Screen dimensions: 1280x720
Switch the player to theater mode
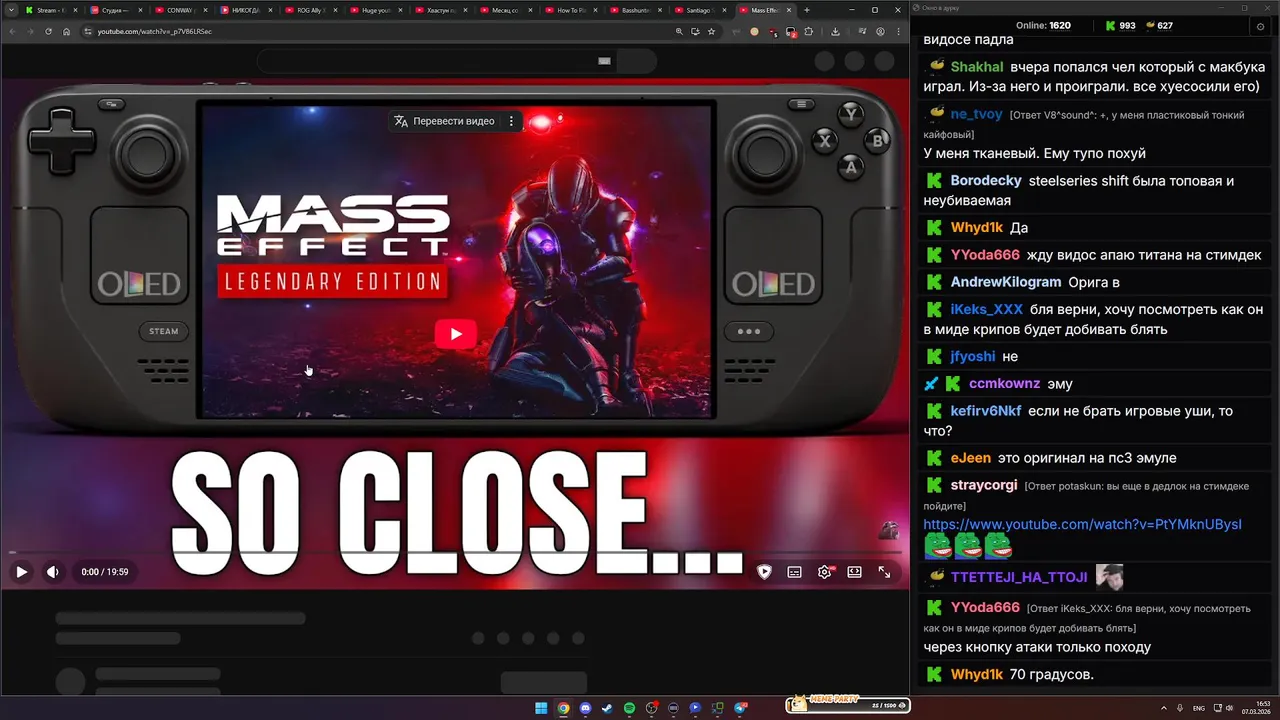pyautogui.click(x=855, y=572)
